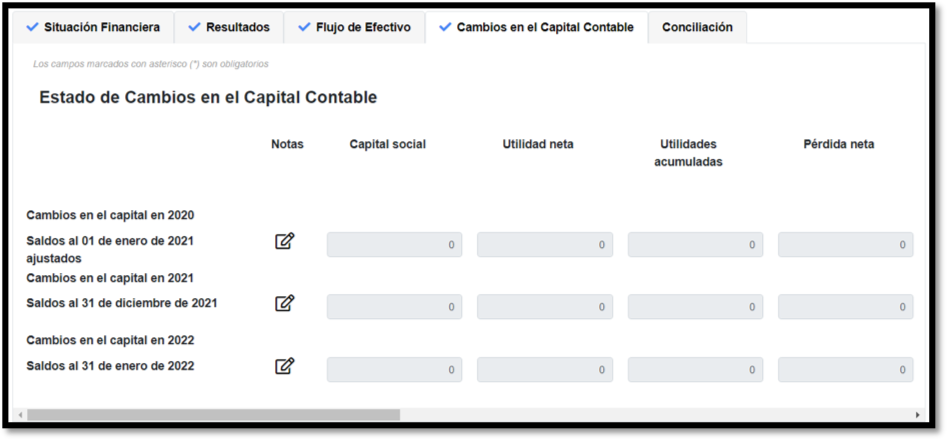The height and width of the screenshot is (439, 947).
Task: Select Cambios en el Capital Contable tab
Action: pos(536,28)
